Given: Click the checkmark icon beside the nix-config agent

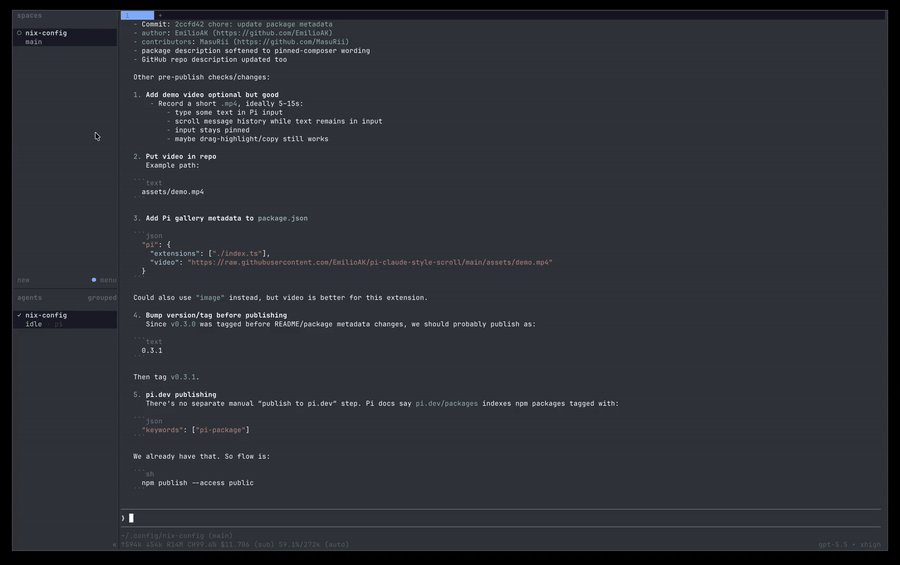Looking at the screenshot, I should [x=19, y=315].
